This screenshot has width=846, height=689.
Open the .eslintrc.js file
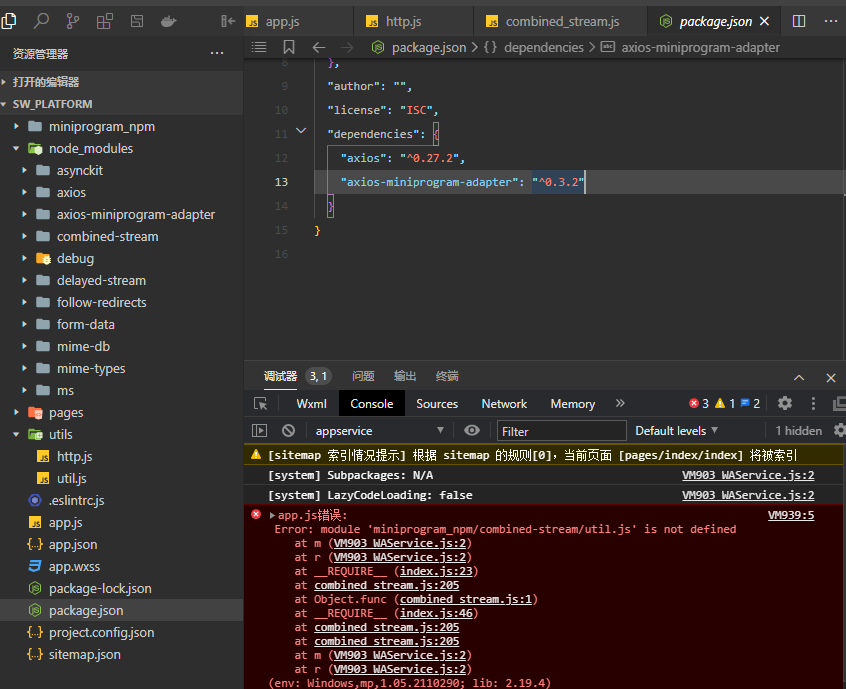77,501
